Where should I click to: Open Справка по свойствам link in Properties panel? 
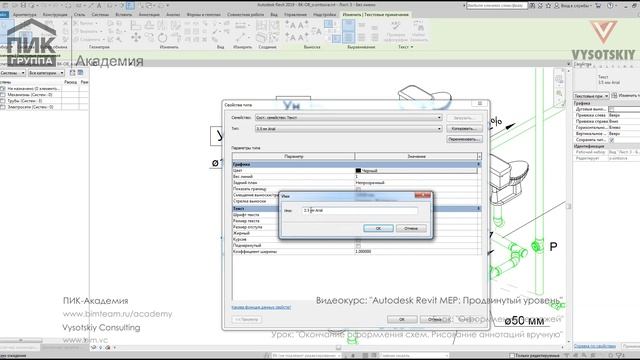pyautogui.click(x=595, y=346)
